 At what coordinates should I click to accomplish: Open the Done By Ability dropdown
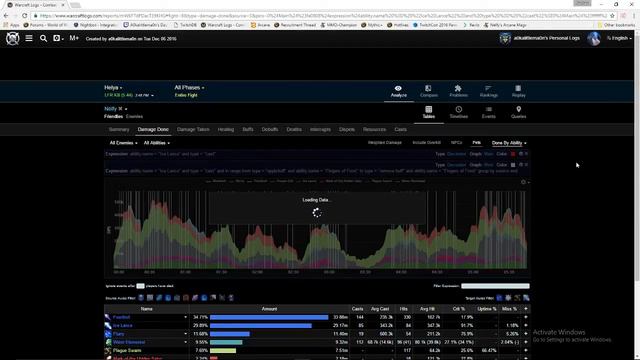(x=509, y=143)
